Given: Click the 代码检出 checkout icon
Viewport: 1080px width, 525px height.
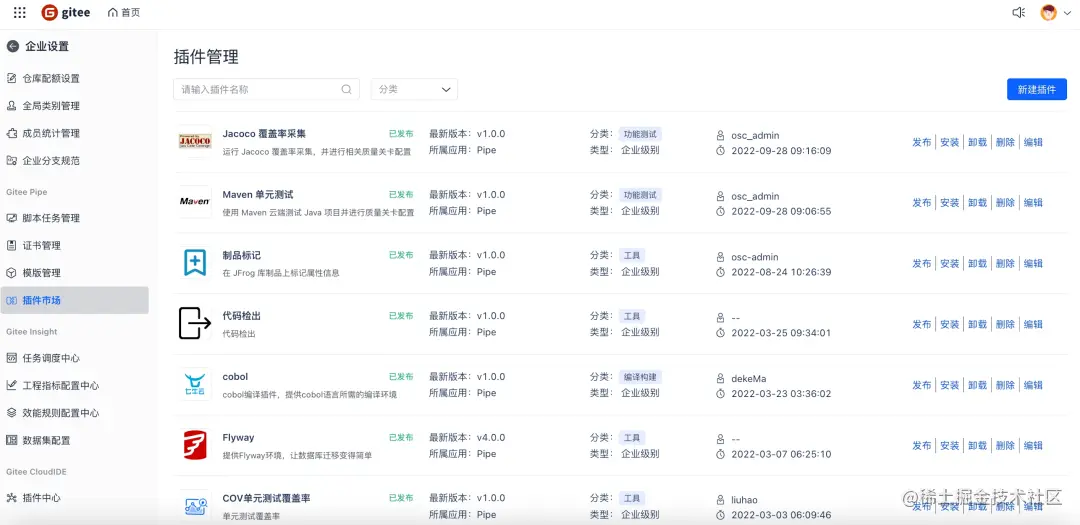Looking at the screenshot, I should point(195,323).
